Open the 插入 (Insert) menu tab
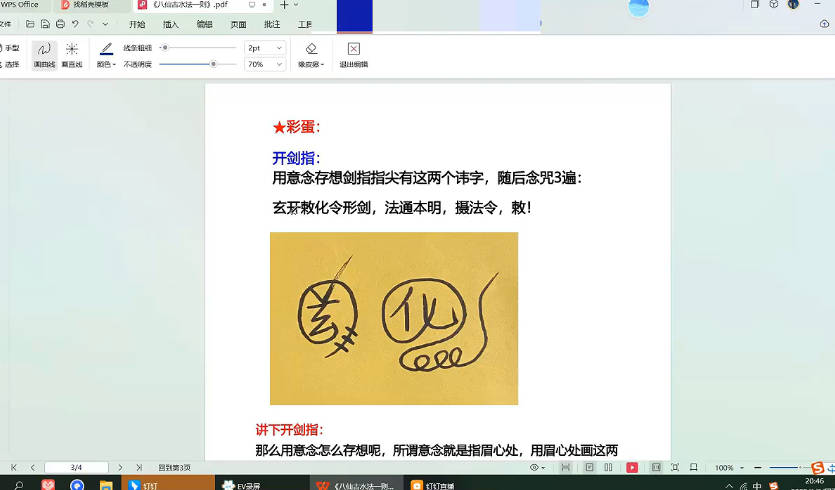 (x=171, y=24)
